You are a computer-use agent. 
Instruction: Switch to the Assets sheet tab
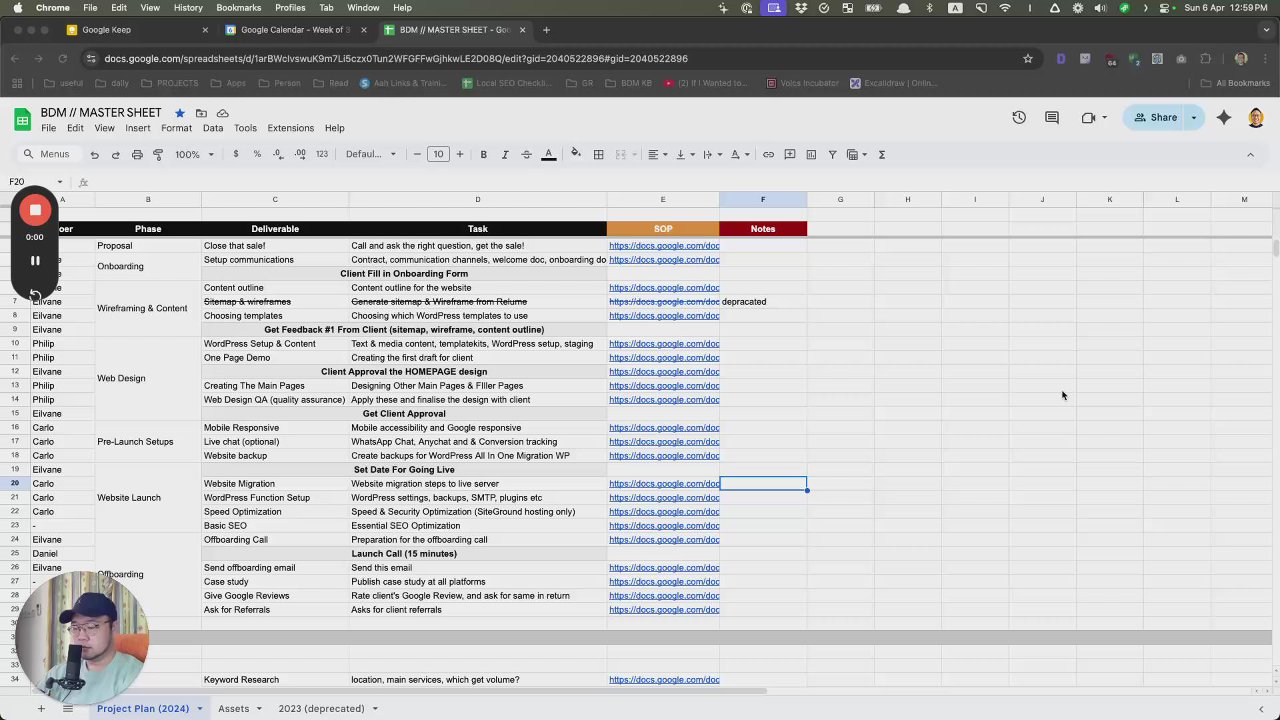coord(233,708)
